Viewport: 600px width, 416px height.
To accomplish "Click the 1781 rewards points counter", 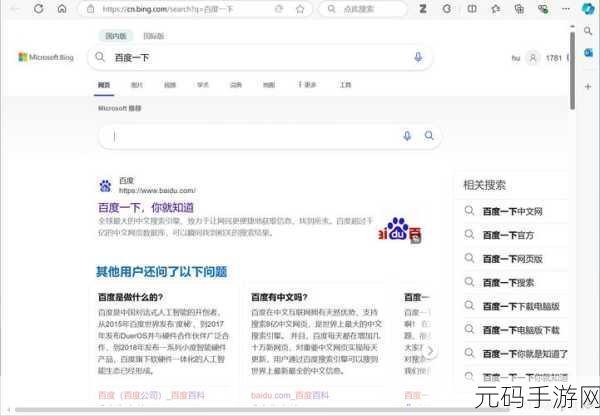I will (x=554, y=58).
